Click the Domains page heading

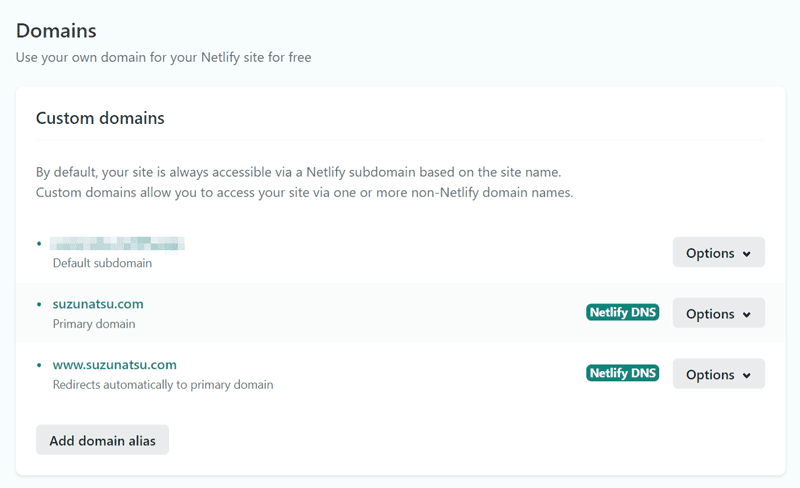(x=57, y=30)
